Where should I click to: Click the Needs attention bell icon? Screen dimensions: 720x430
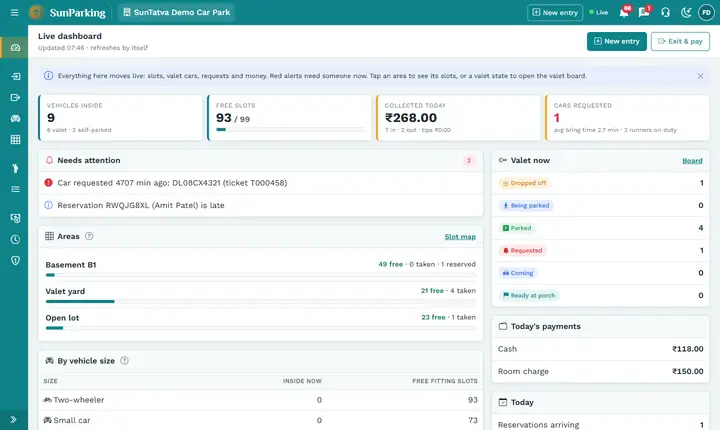(x=49, y=160)
